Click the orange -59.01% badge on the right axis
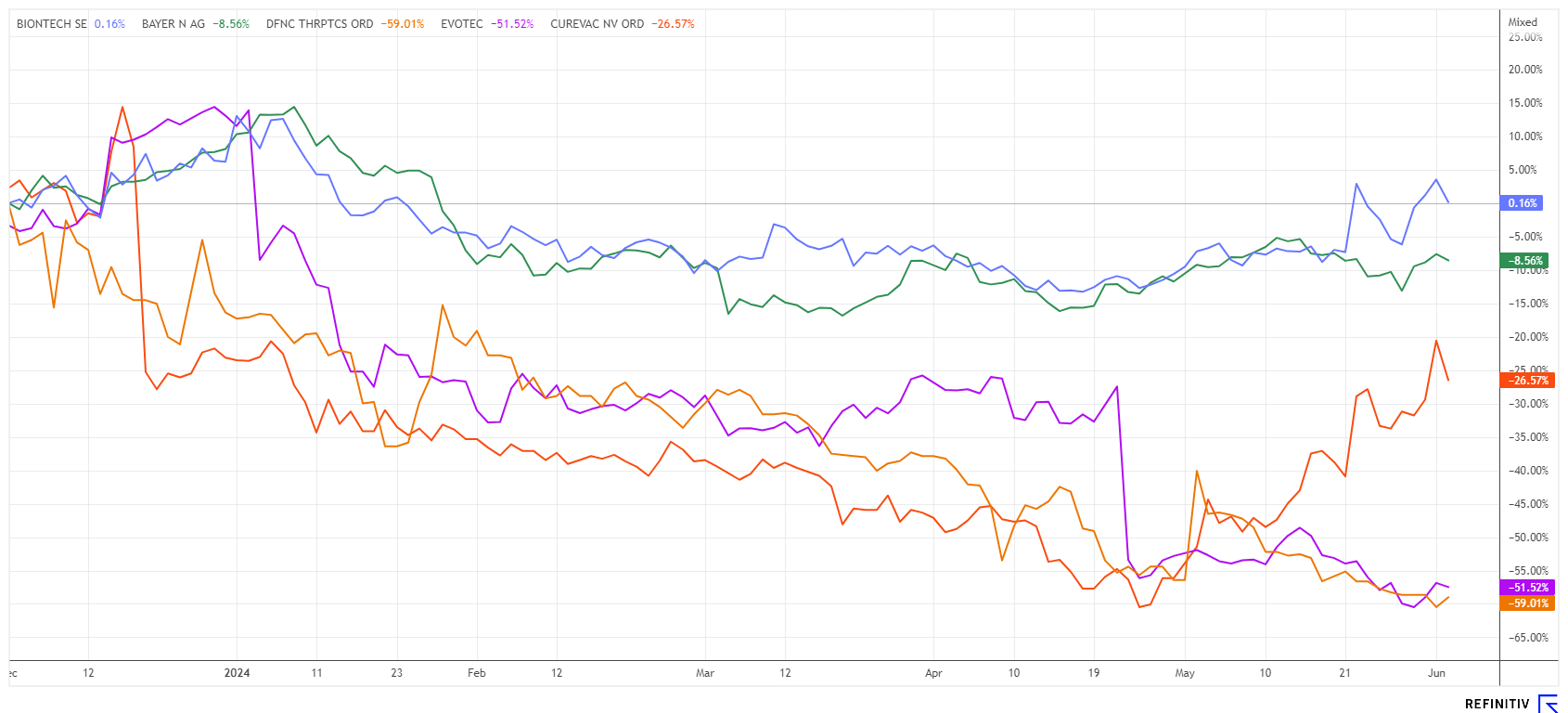The height and width of the screenshot is (713, 1568). tap(1527, 603)
